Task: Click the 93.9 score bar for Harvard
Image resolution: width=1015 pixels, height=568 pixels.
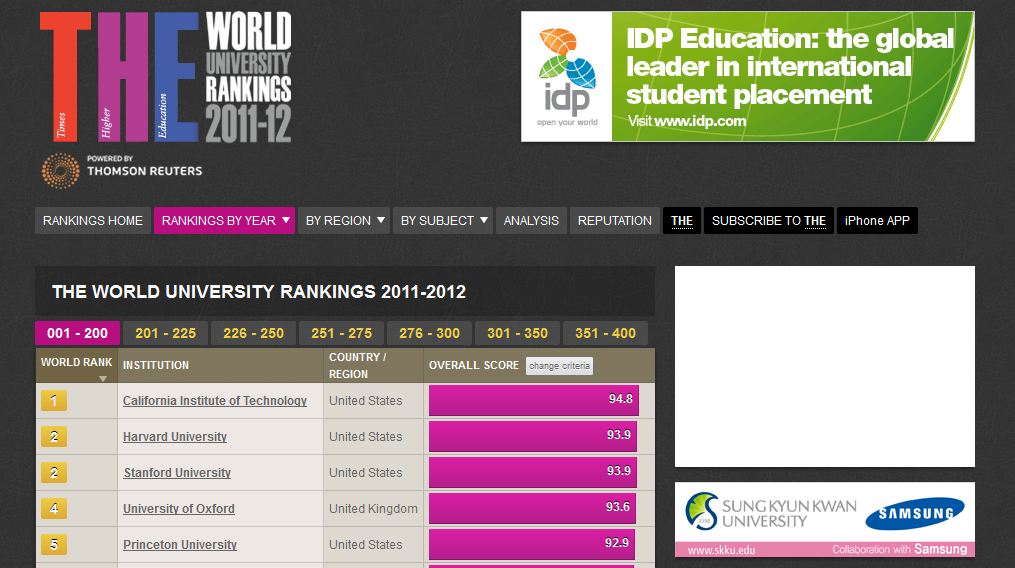Action: point(533,437)
